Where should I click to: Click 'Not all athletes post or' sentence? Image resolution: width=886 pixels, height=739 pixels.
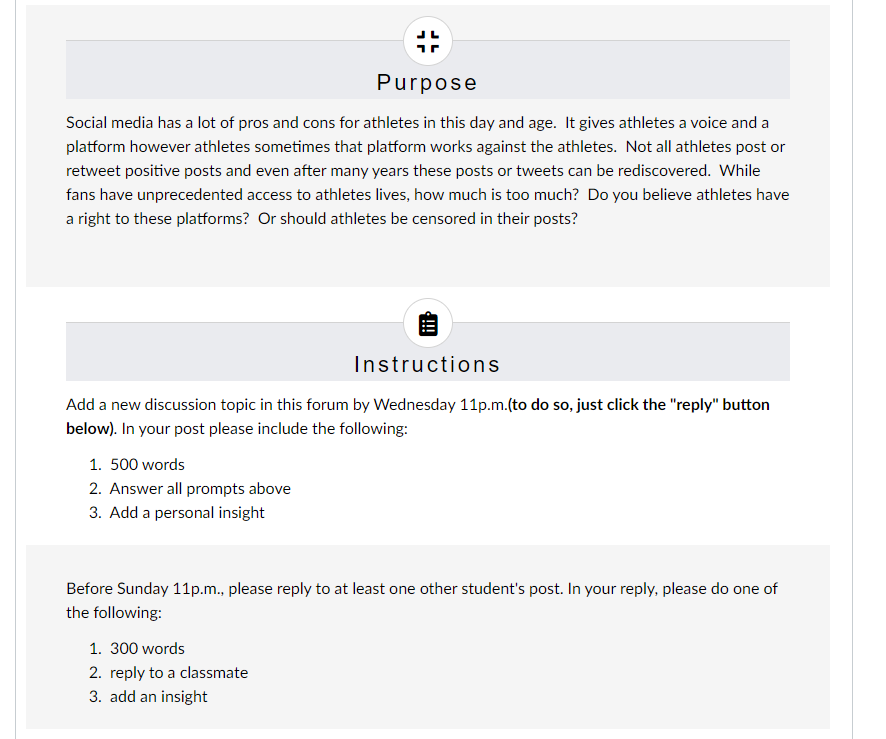tap(705, 147)
